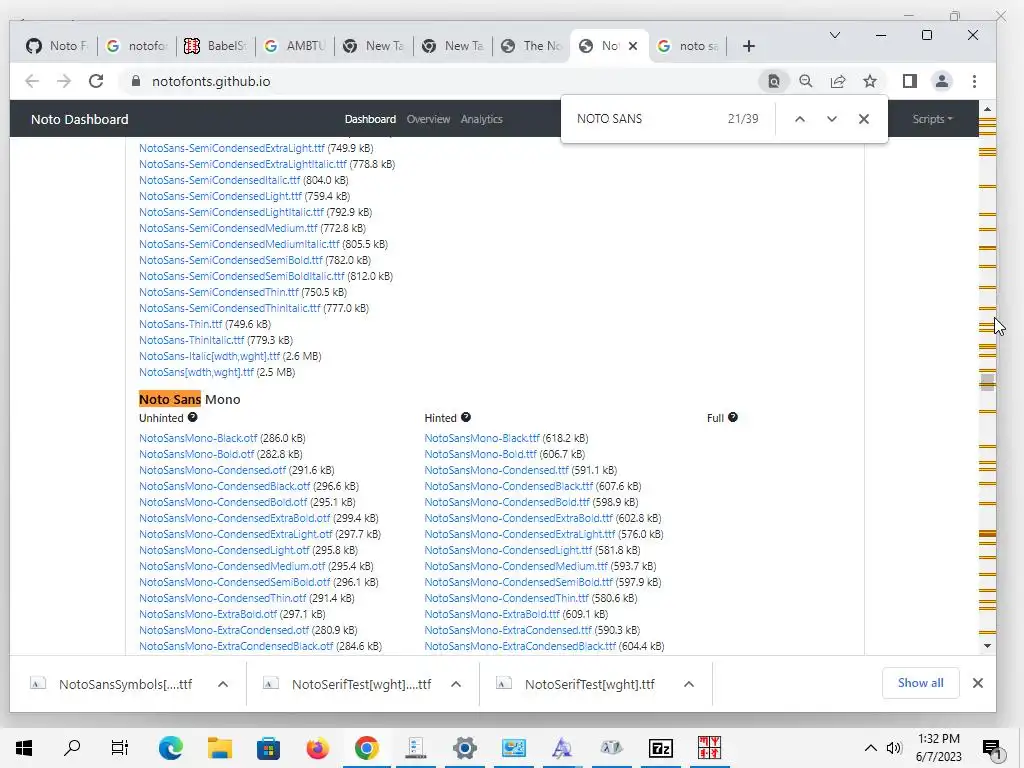Image resolution: width=1024 pixels, height=768 pixels.
Task: Open Microsoft Store from taskbar
Action: 268,748
